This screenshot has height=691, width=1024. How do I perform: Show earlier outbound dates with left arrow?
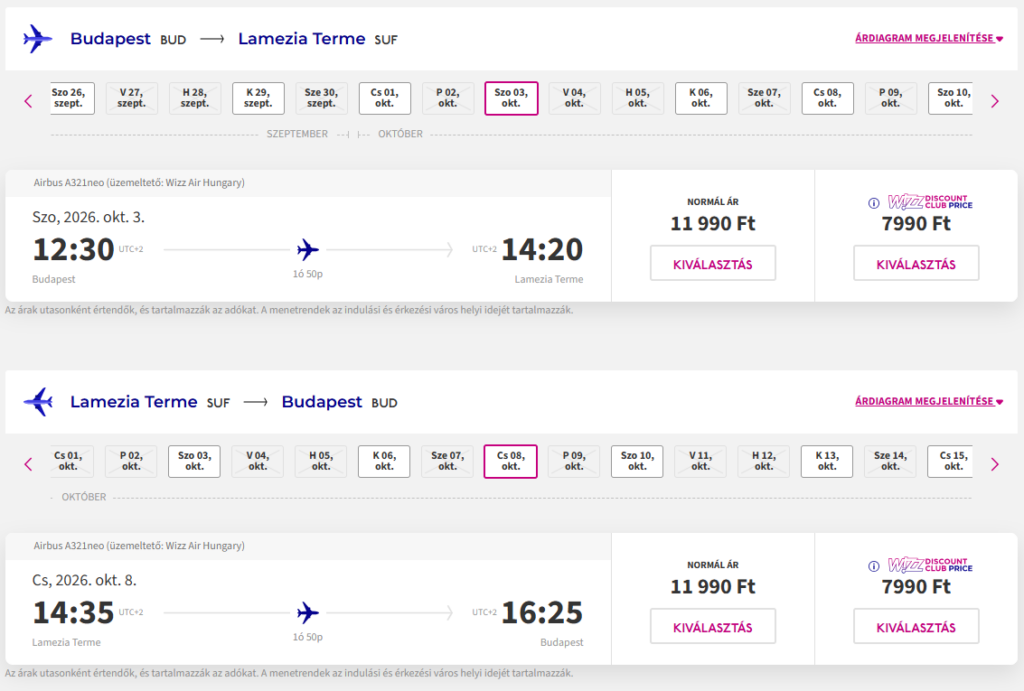pyautogui.click(x=28, y=100)
